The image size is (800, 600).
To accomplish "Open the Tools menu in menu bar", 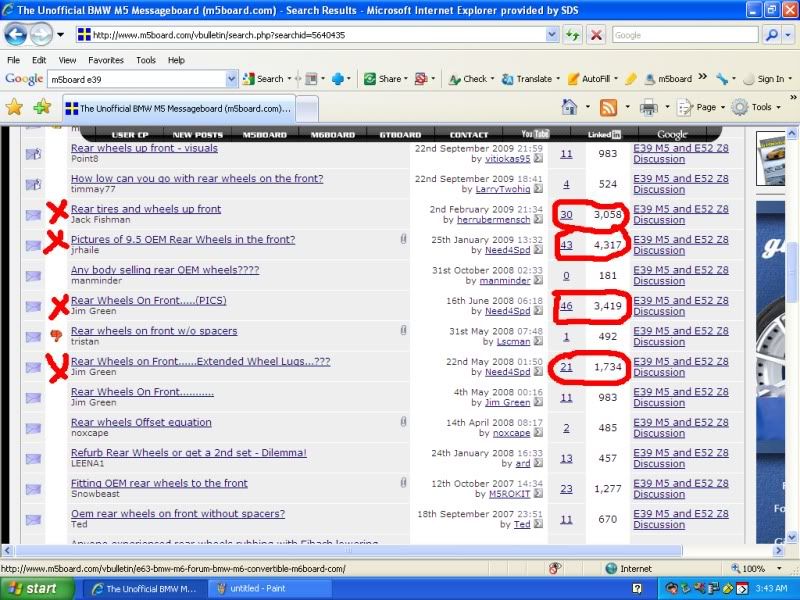I will [145, 60].
